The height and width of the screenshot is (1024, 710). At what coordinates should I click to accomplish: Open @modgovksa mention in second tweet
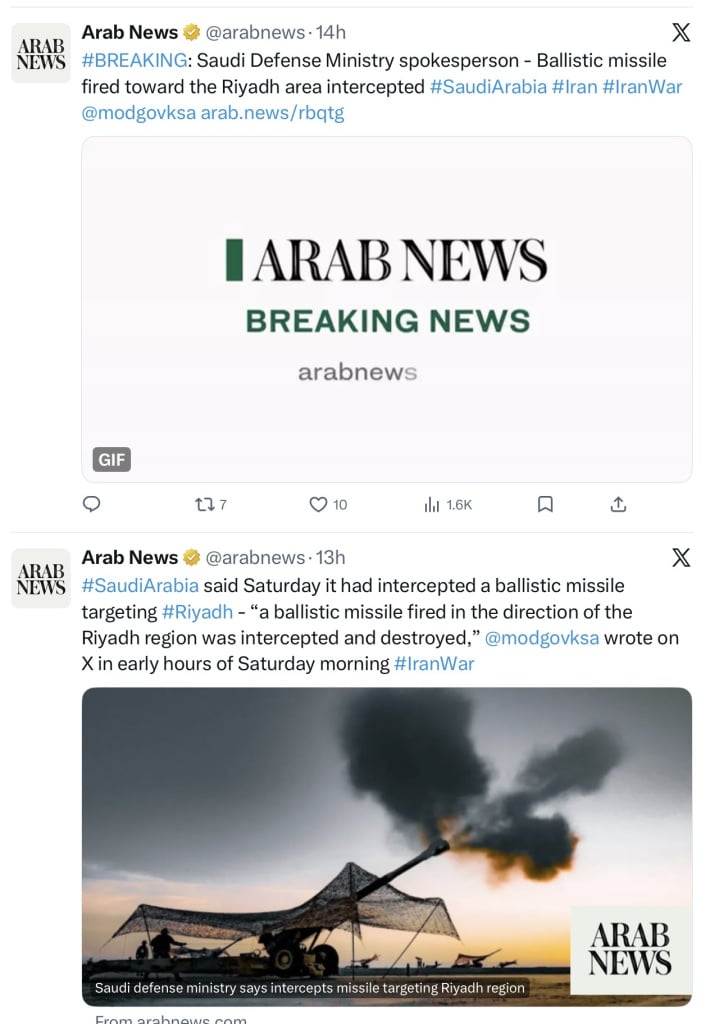[x=541, y=638]
